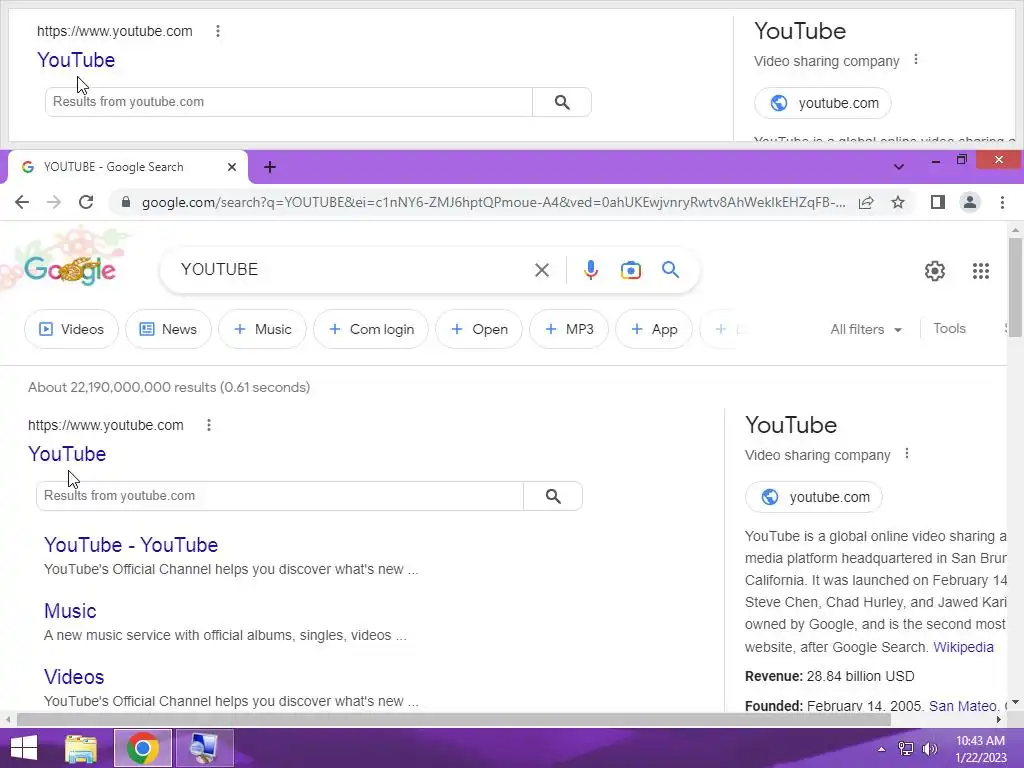Click the Chrome address bar URL
The height and width of the screenshot is (768, 1024).
(x=493, y=202)
